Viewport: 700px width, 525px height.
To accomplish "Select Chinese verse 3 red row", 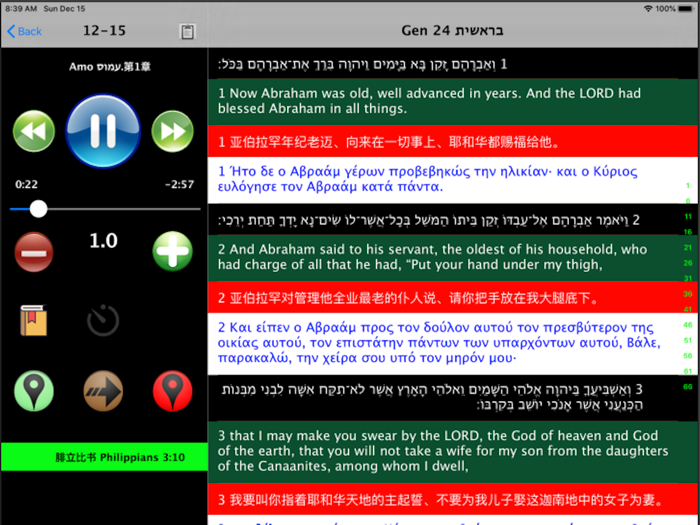I will [453, 499].
